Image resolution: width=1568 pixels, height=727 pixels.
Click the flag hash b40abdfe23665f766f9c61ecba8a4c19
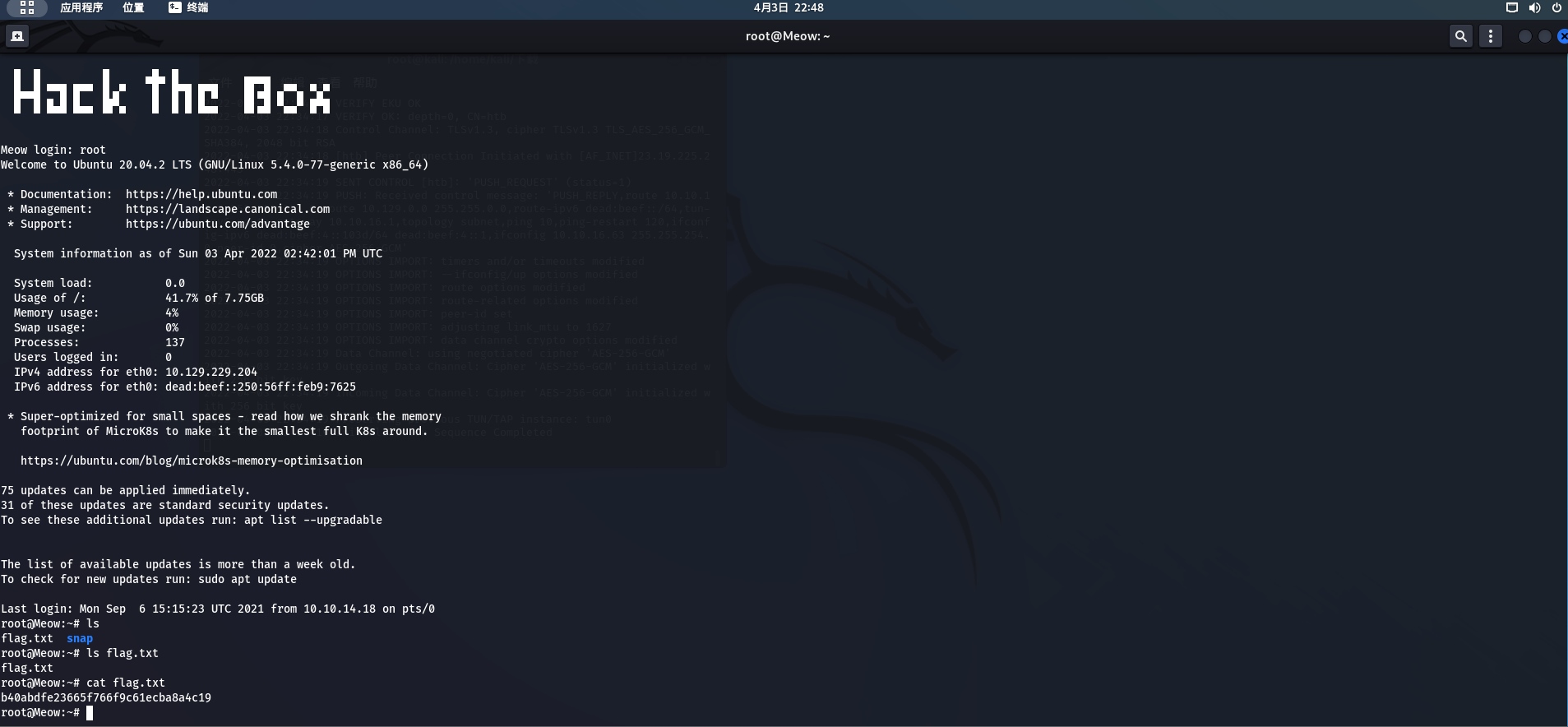(106, 697)
